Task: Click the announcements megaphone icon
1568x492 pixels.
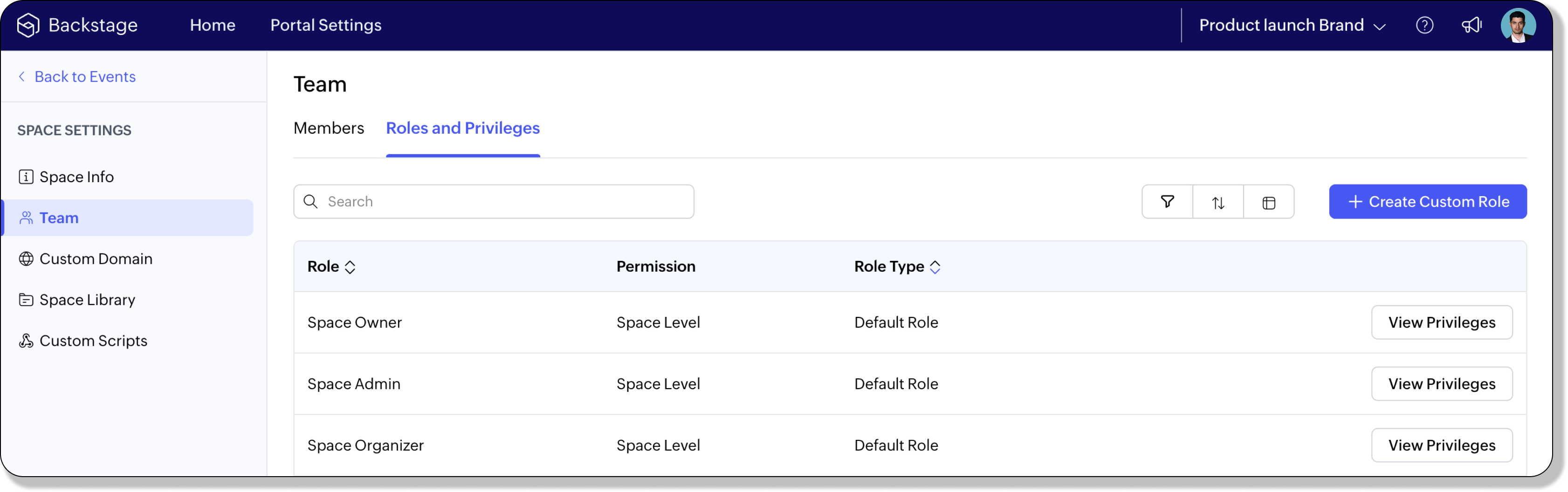Action: click(1471, 25)
